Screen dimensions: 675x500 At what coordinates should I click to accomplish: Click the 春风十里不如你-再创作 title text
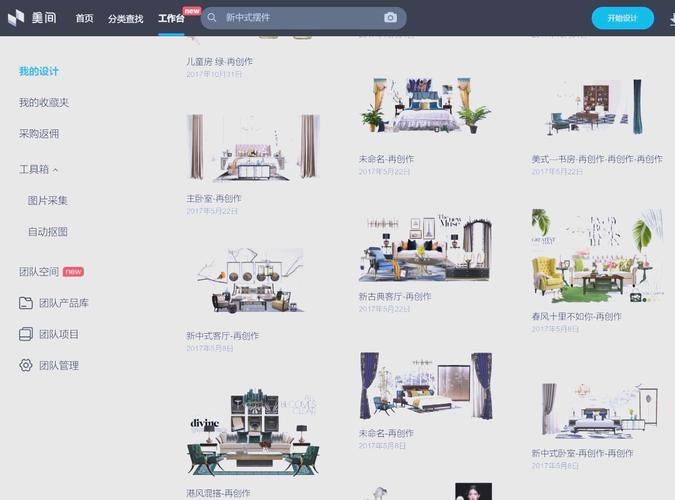[x=576, y=317]
